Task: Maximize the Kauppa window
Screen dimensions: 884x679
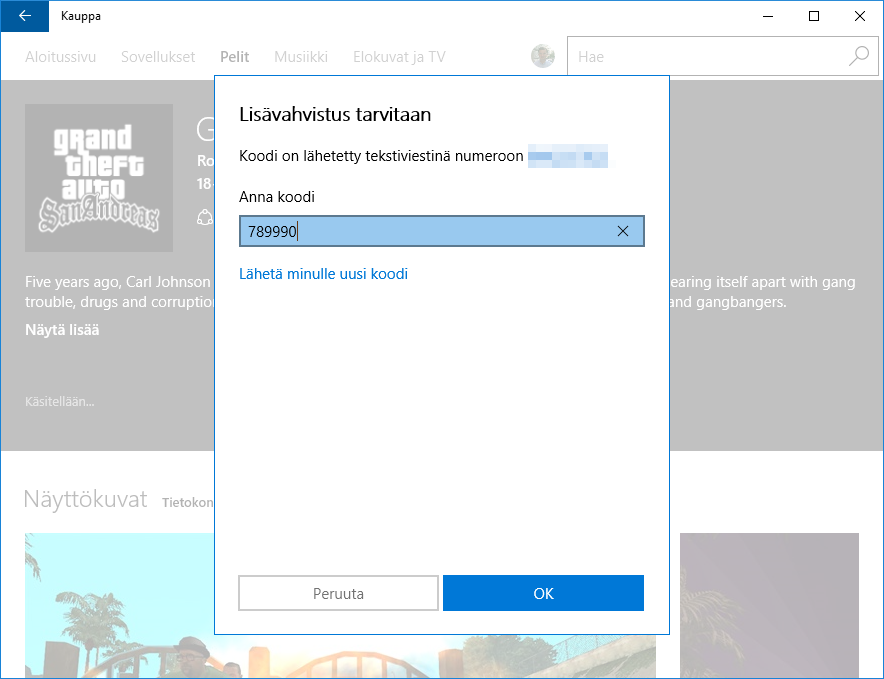Action: pyautogui.click(x=814, y=16)
